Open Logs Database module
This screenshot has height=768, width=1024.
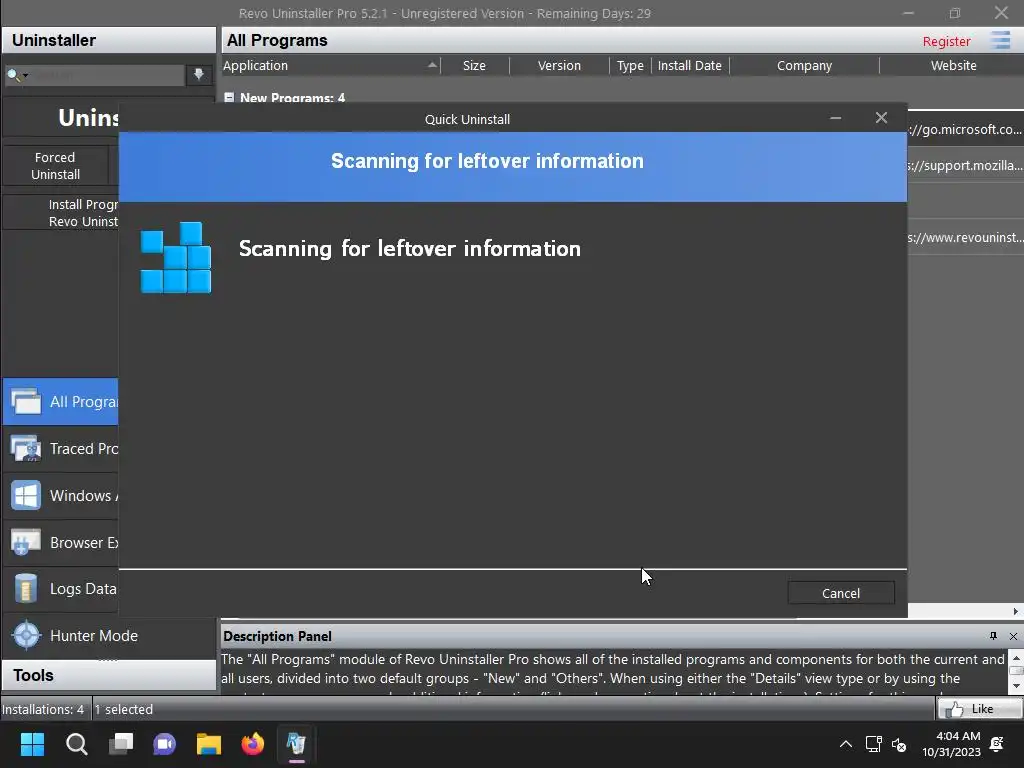pos(61,589)
